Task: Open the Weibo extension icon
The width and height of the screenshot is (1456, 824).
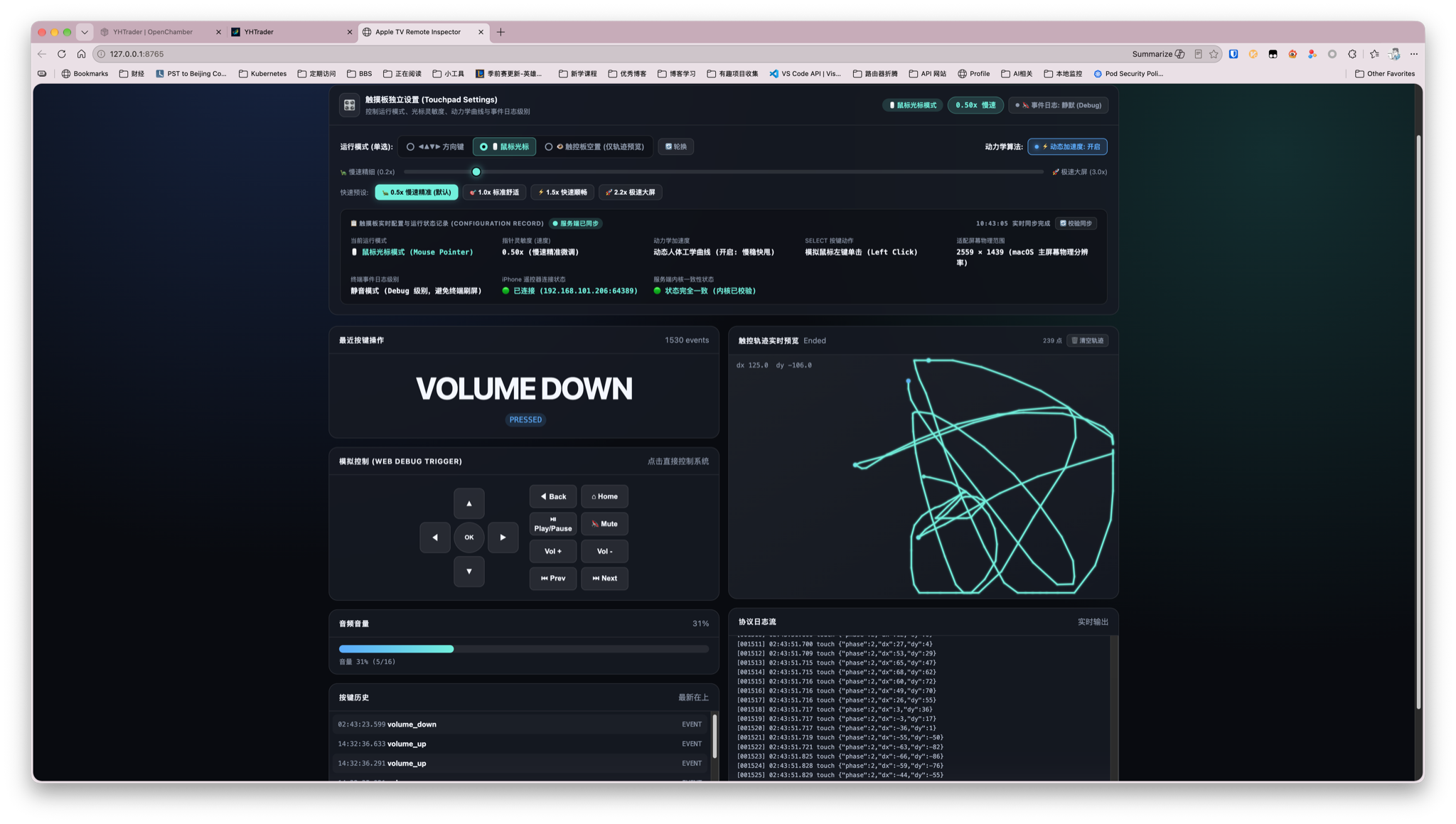Action: 1292,54
